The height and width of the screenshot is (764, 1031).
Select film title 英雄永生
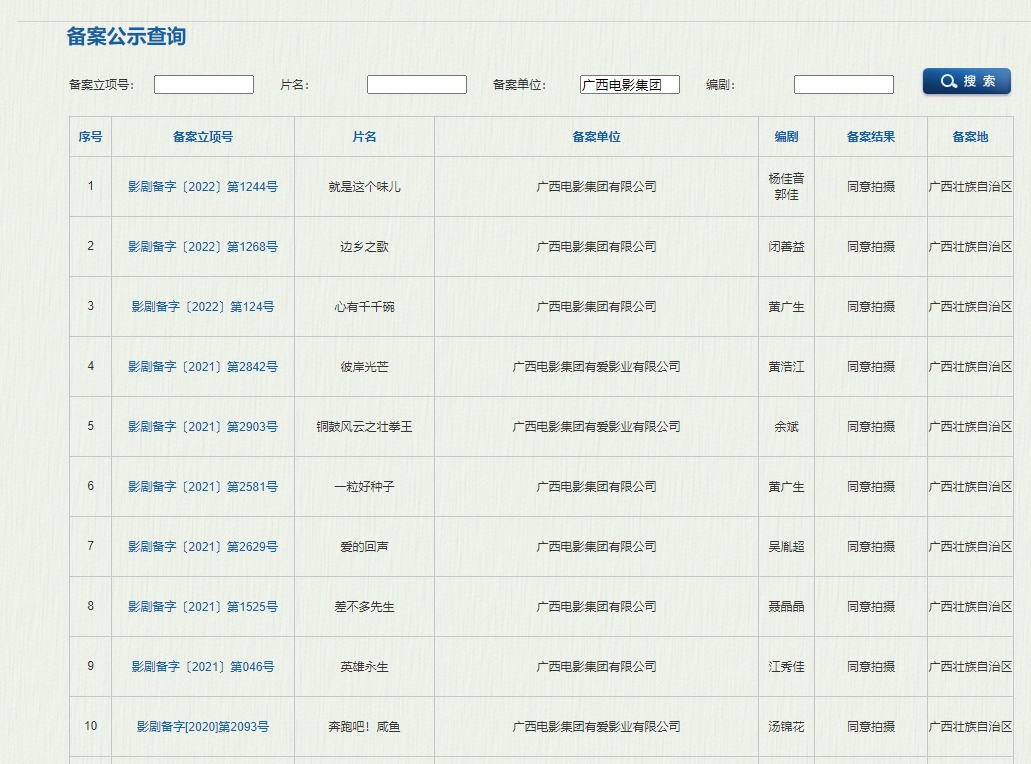point(364,667)
